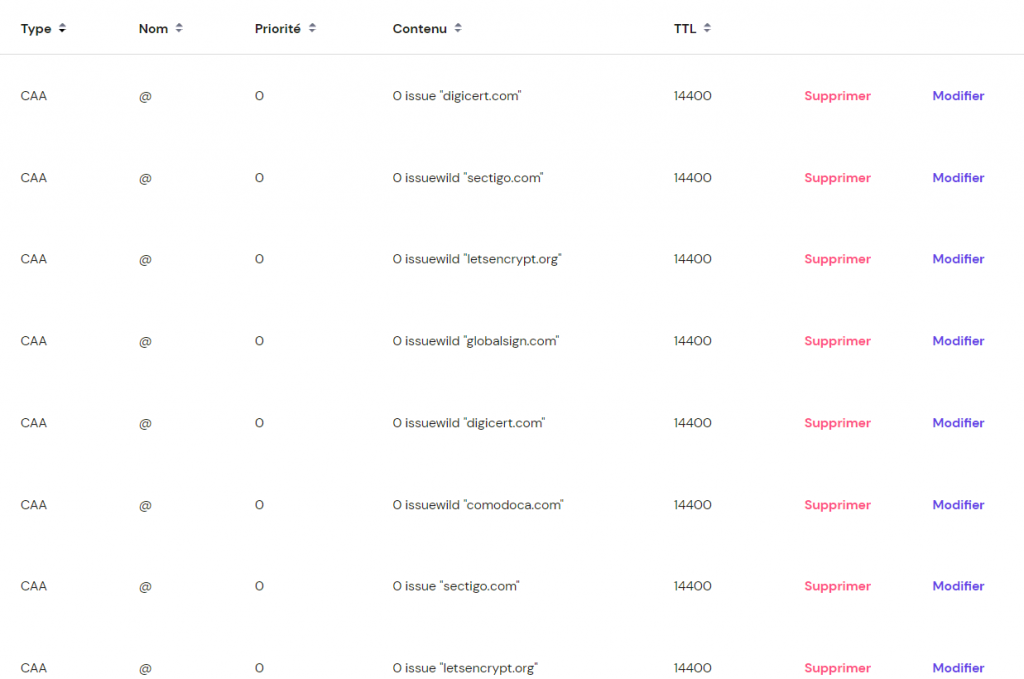Click sort icon beside Contenu header

coord(458,29)
